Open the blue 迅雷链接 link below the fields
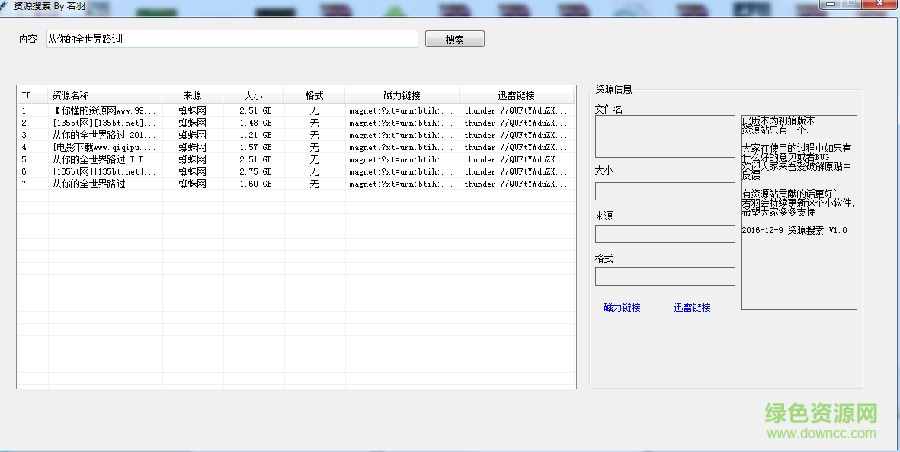 click(692, 307)
